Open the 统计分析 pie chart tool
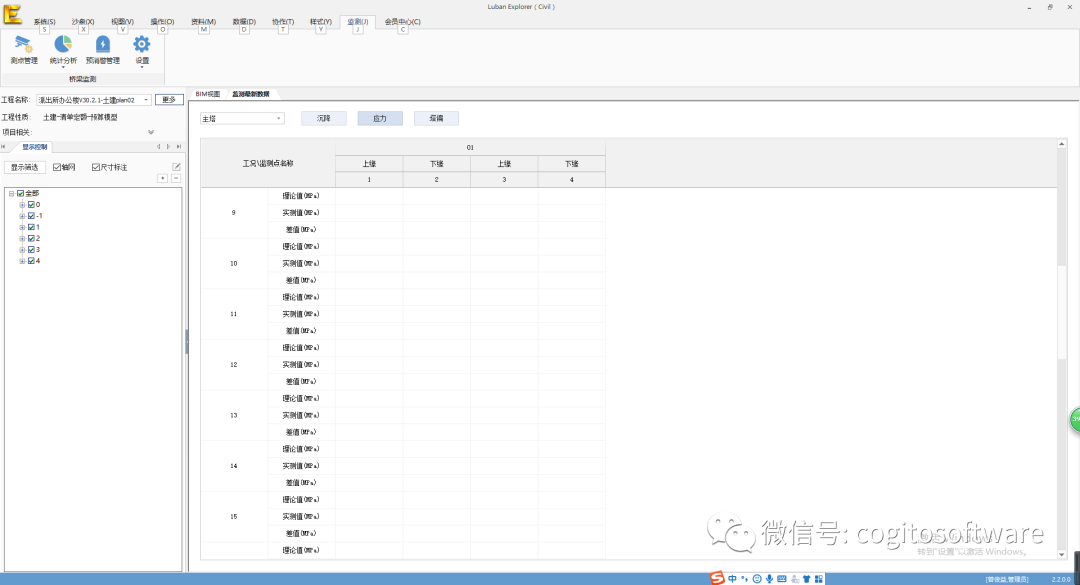 (x=63, y=50)
